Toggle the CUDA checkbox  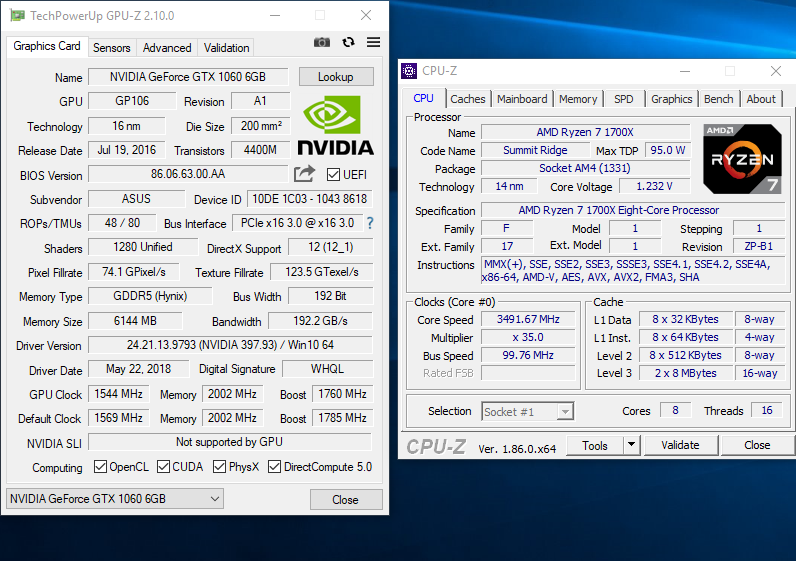click(x=163, y=467)
